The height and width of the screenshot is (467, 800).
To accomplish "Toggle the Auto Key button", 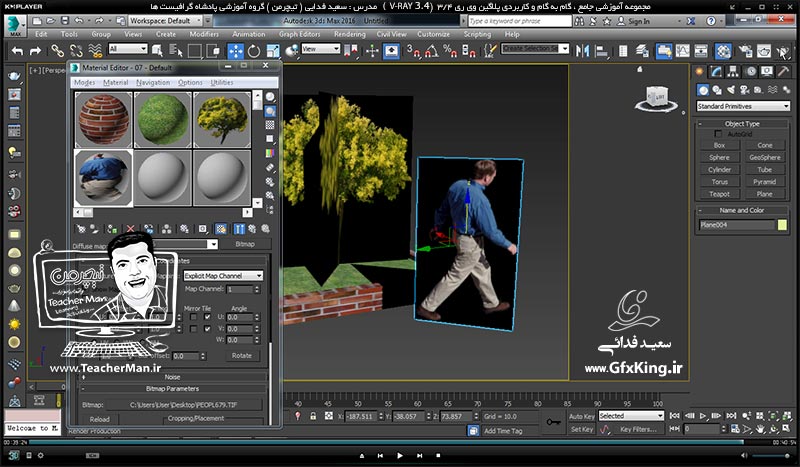I will pyautogui.click(x=582, y=416).
